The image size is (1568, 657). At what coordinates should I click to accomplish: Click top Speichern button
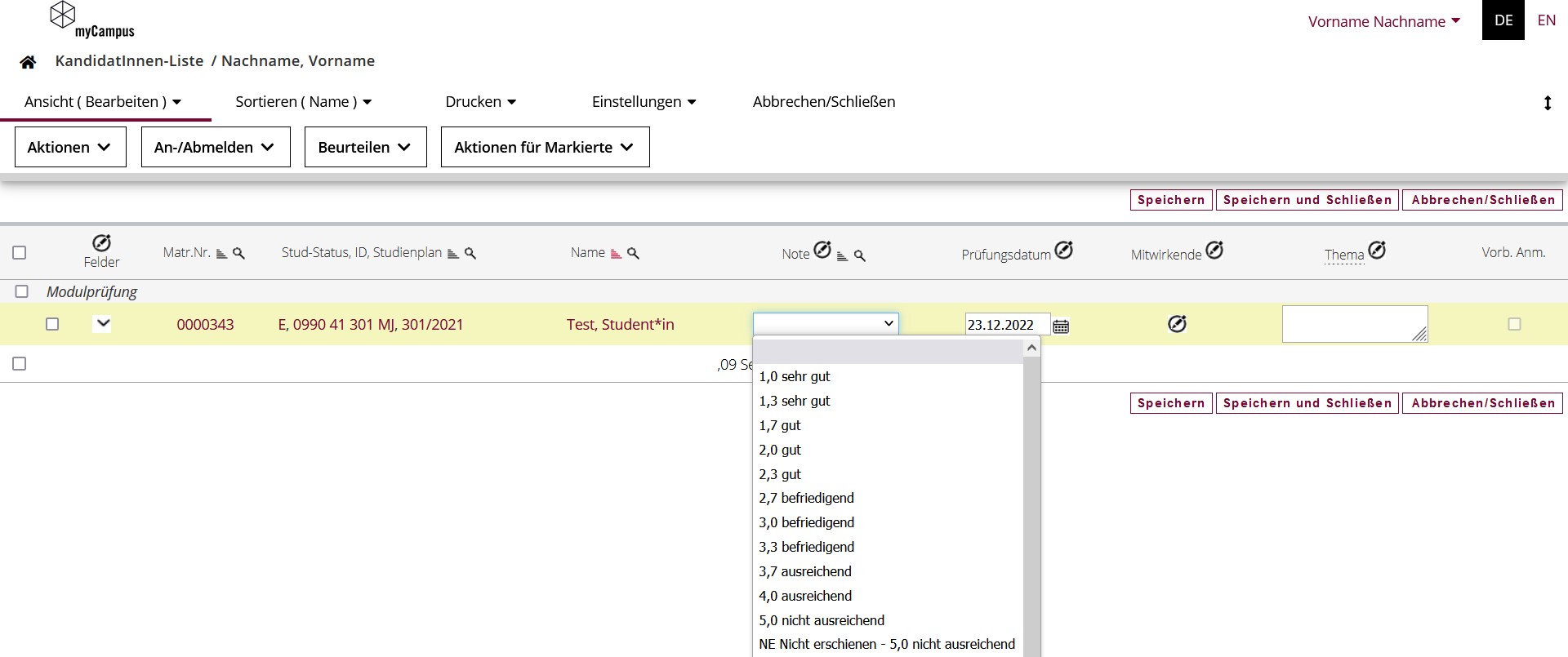pyautogui.click(x=1171, y=200)
